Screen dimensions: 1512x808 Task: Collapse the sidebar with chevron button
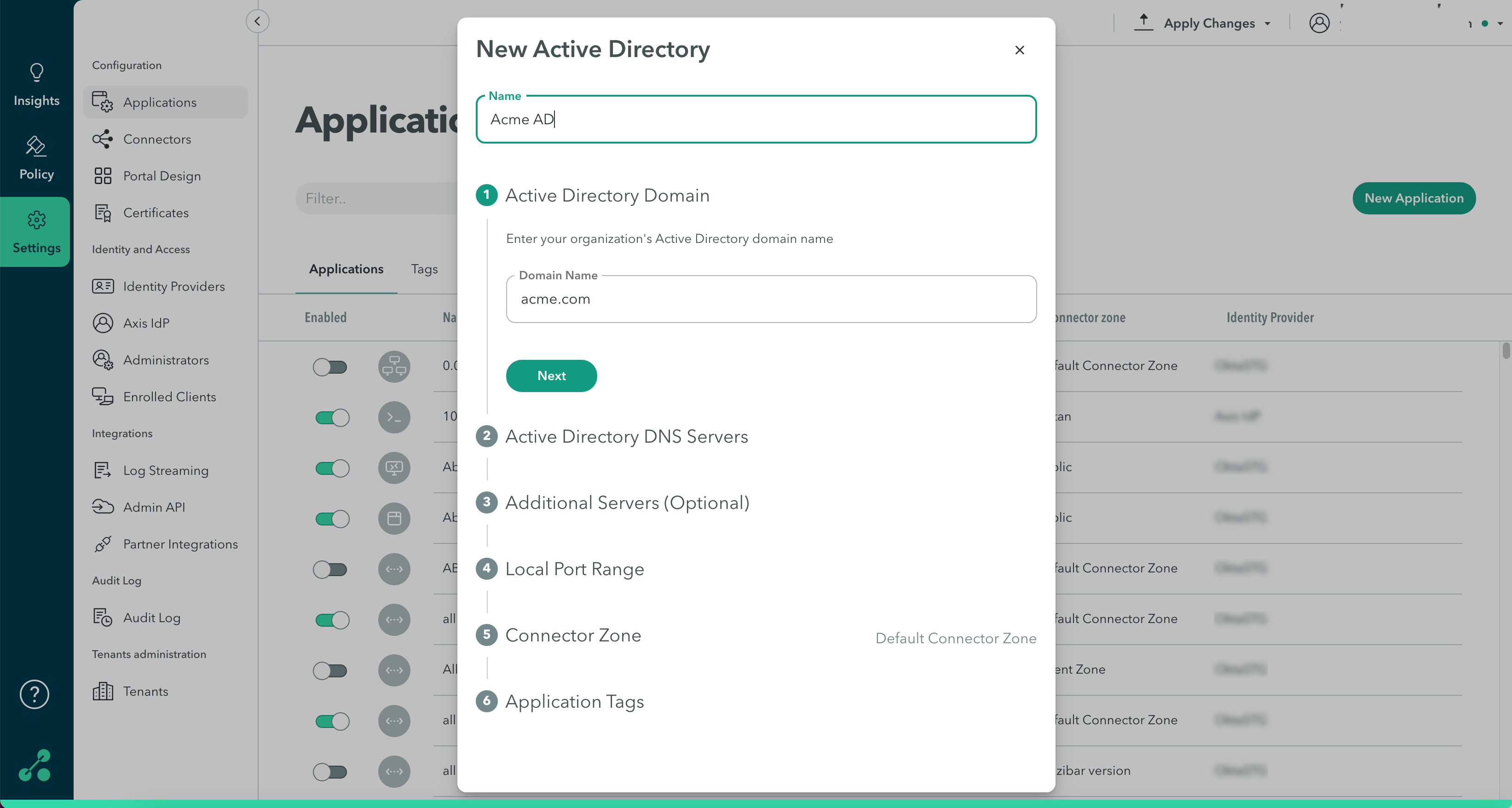257,22
